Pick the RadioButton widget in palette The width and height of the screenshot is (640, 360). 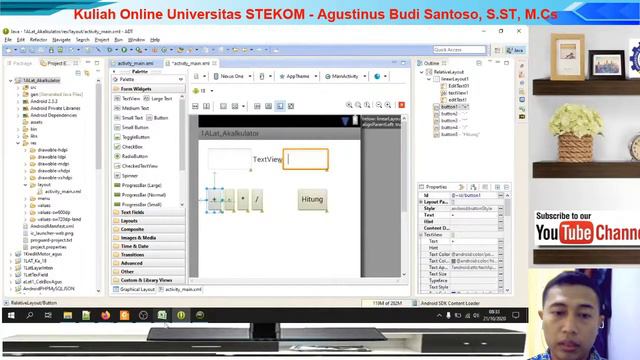click(x=131, y=156)
